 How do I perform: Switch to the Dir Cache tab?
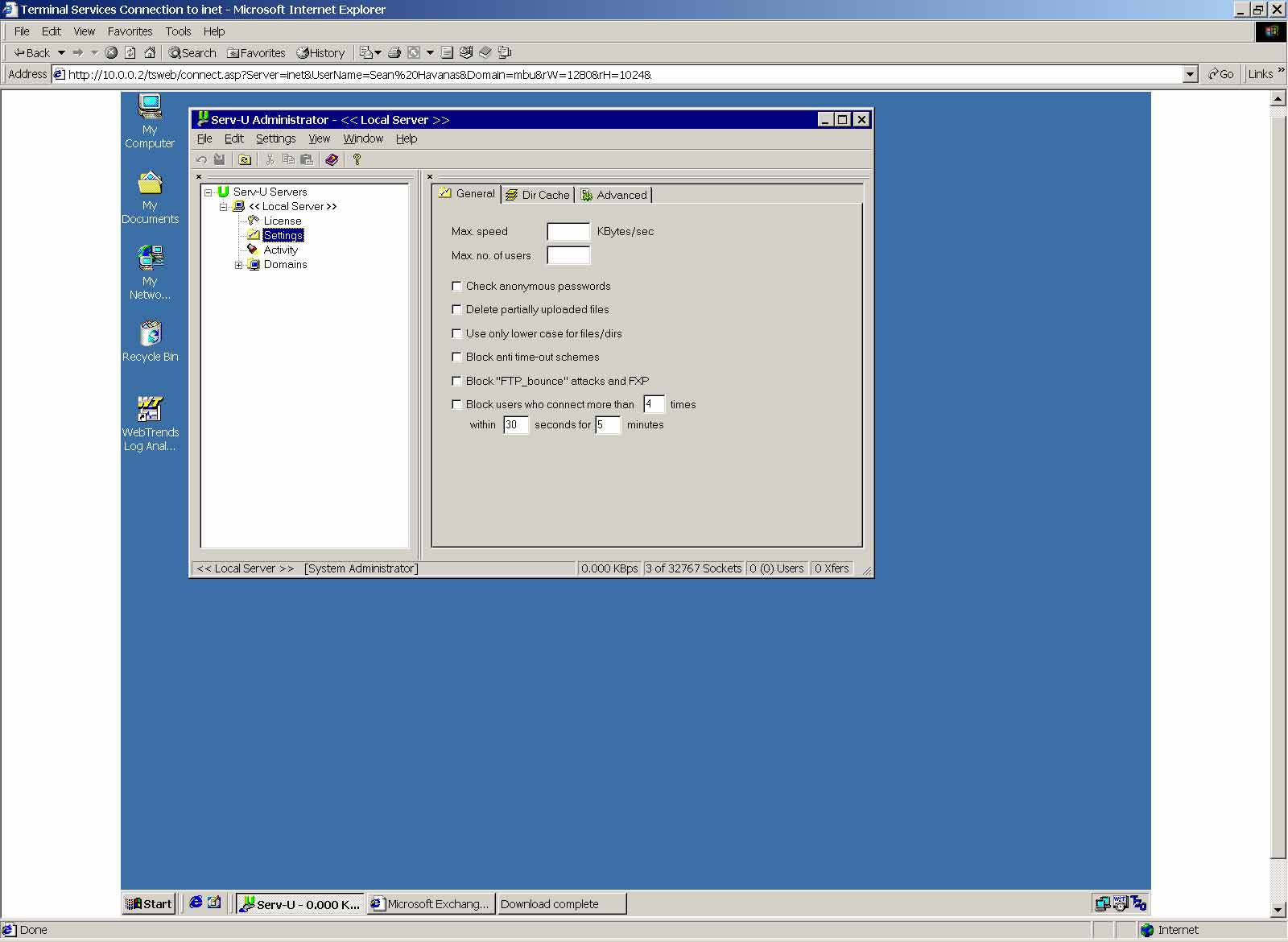click(537, 195)
